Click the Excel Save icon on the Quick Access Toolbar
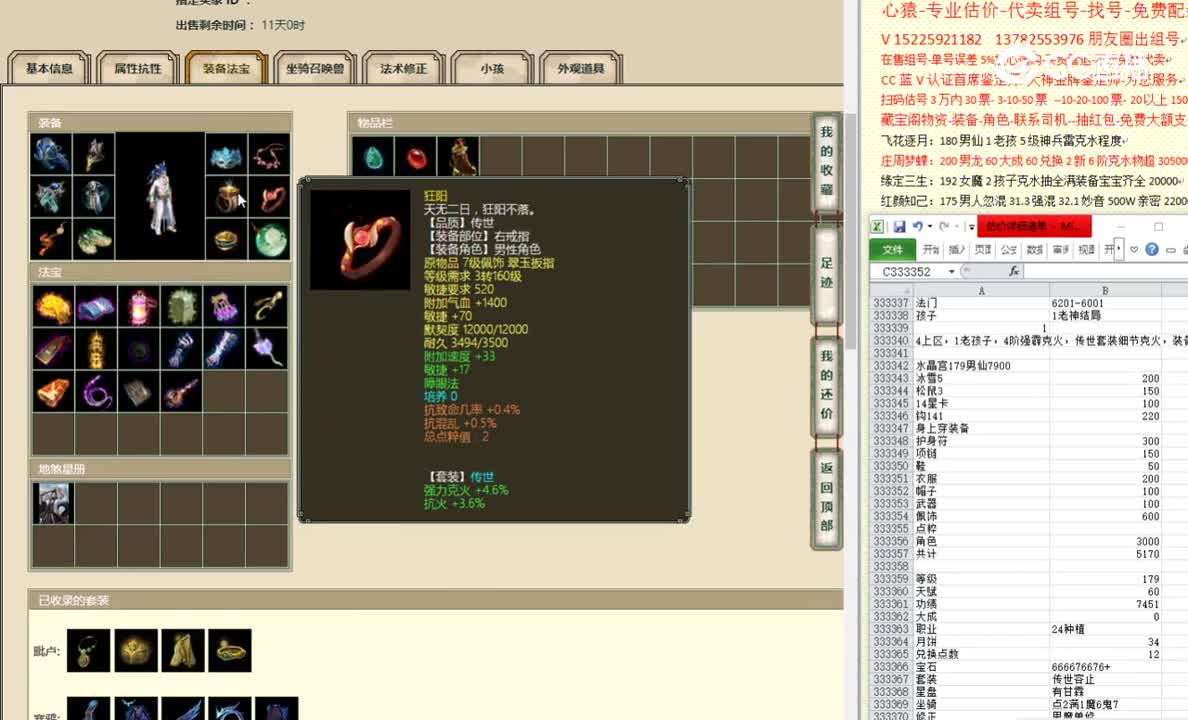 click(x=899, y=227)
